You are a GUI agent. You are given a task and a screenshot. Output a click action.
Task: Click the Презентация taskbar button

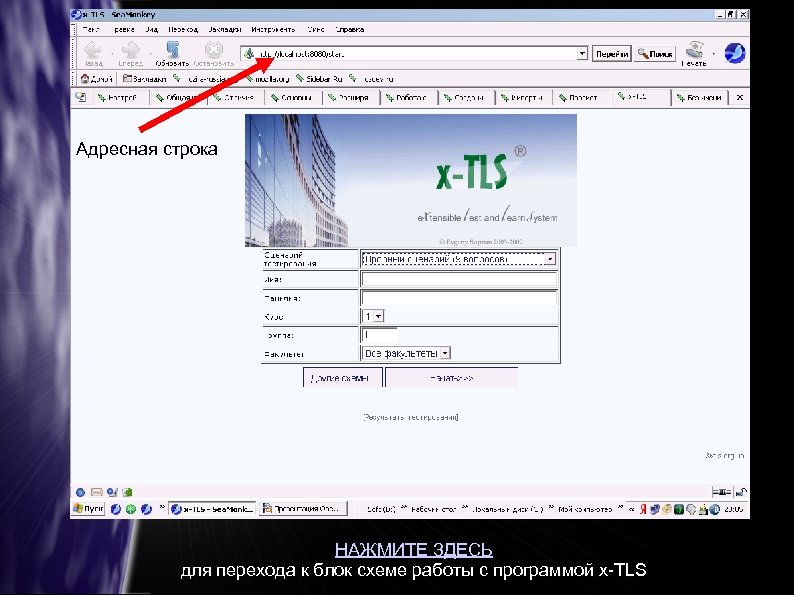[304, 509]
